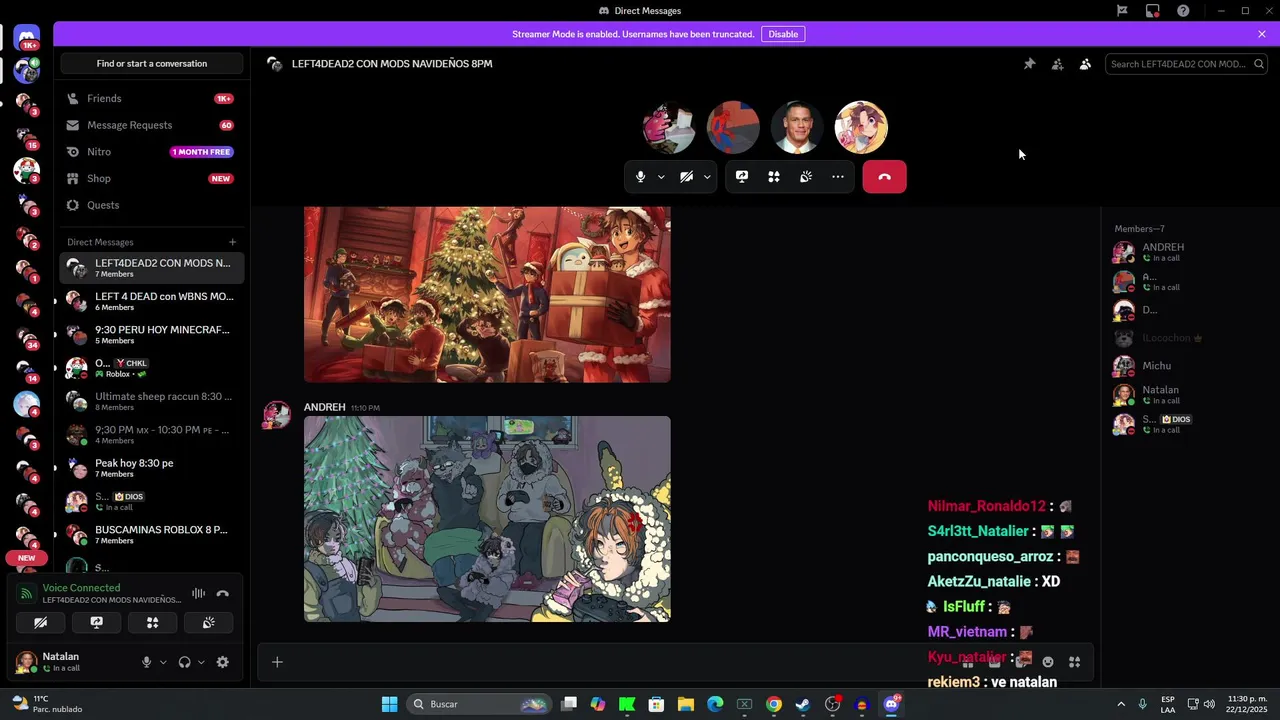Image resolution: width=1280 pixels, height=720 pixels.
Task: Open Windows Start menu
Action: point(389,704)
